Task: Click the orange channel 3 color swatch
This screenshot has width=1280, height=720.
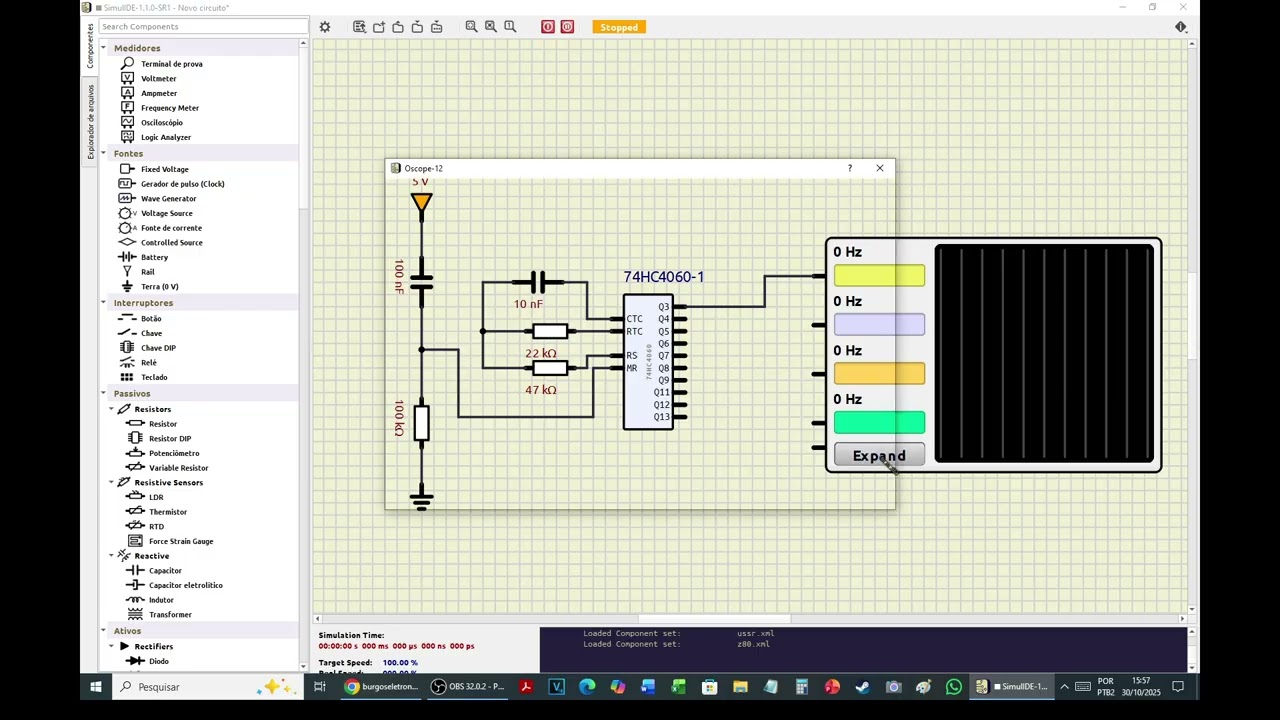Action: [879, 373]
